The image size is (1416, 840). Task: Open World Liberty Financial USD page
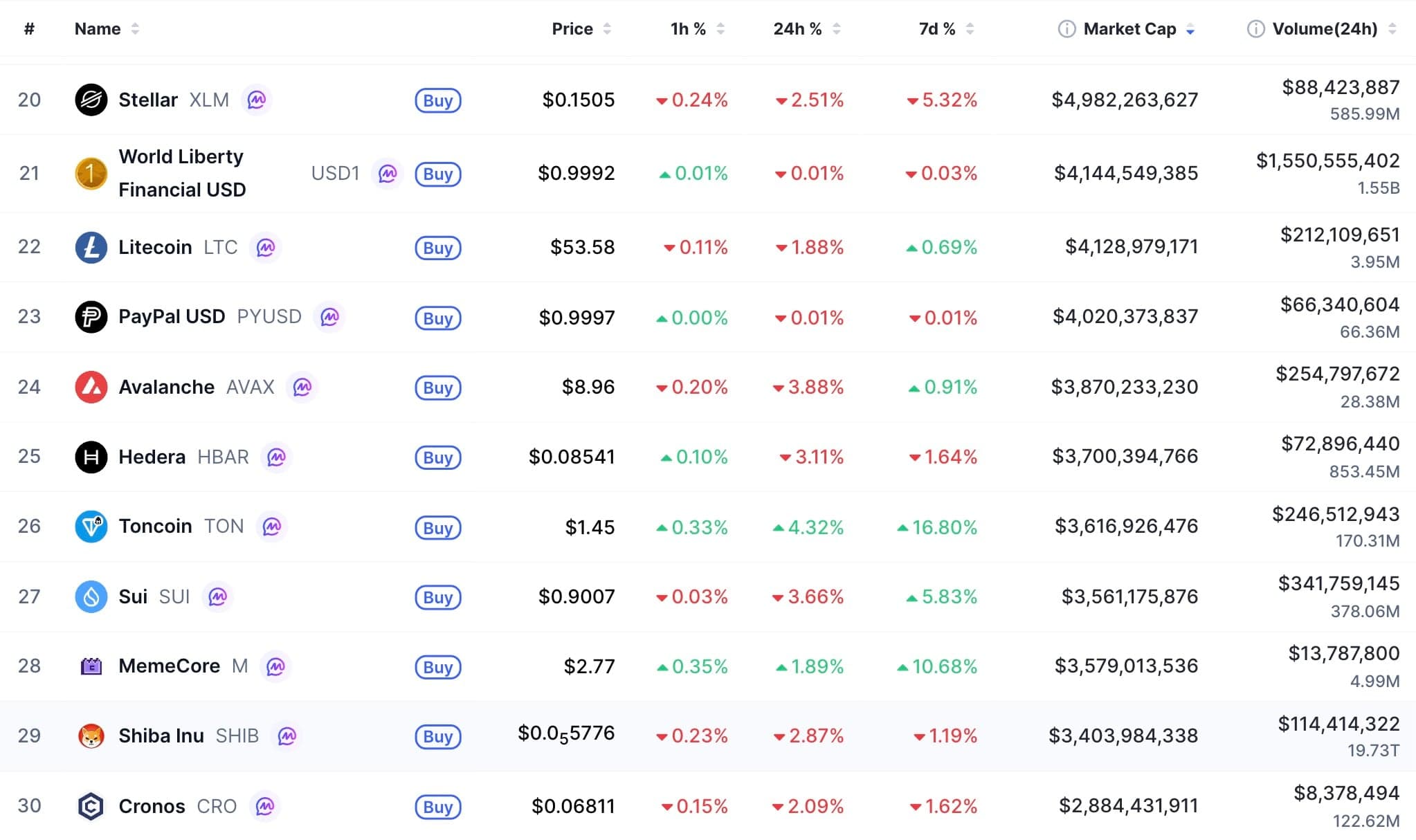pyautogui.click(x=181, y=173)
